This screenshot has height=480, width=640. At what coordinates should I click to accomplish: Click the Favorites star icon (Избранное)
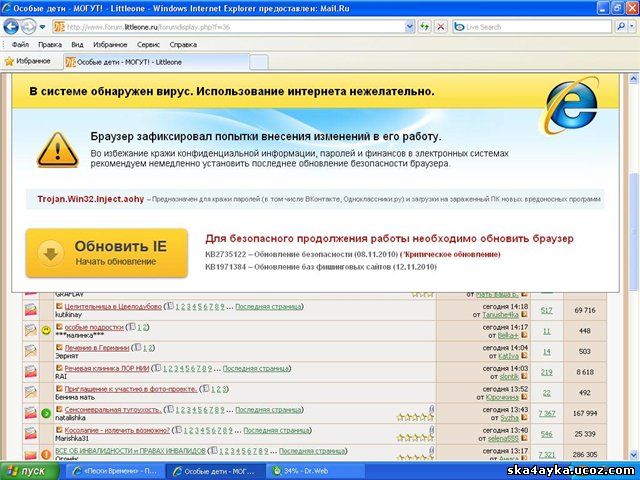(x=10, y=61)
